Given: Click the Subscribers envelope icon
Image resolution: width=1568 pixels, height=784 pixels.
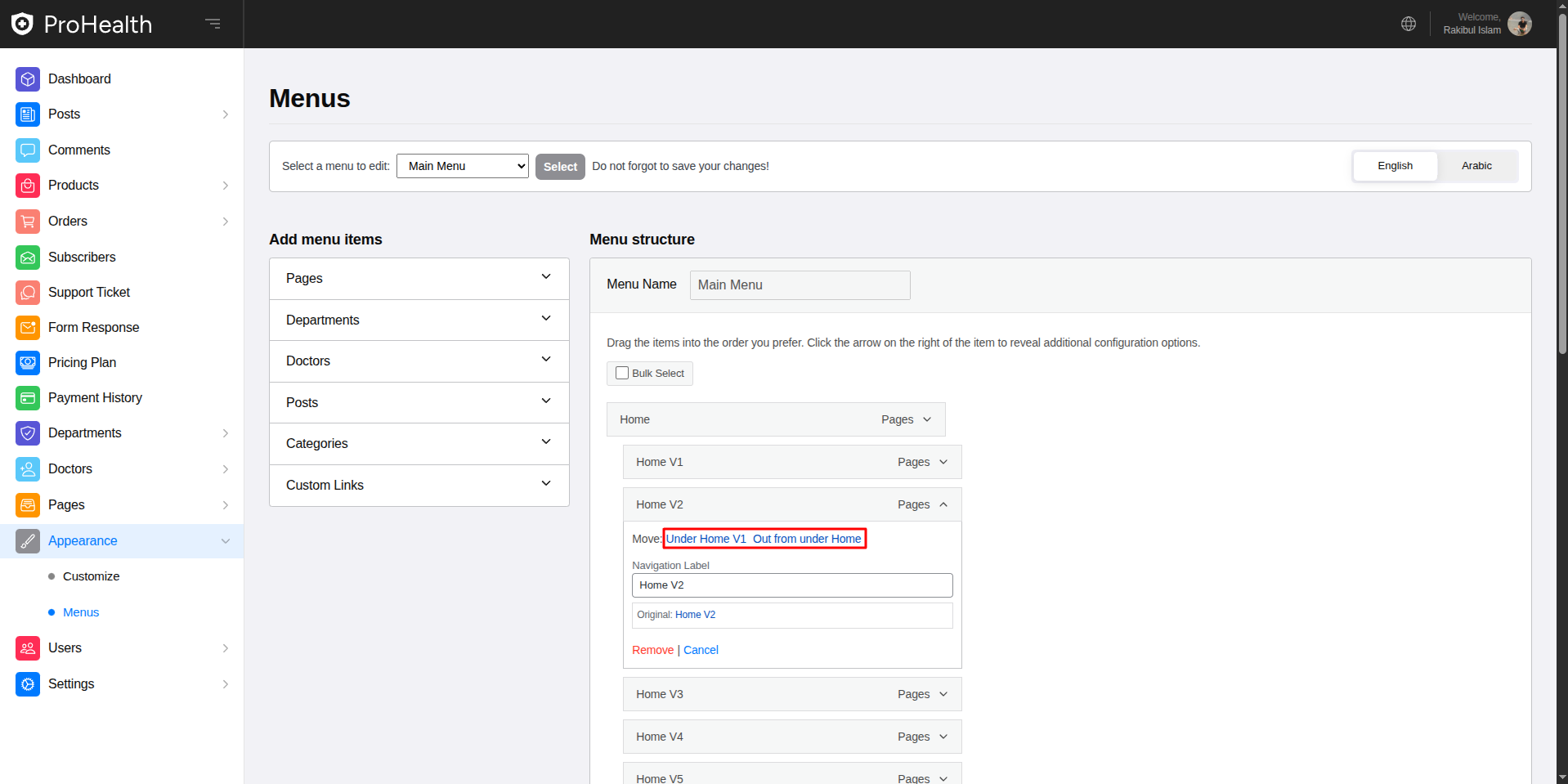Looking at the screenshot, I should [28, 258].
